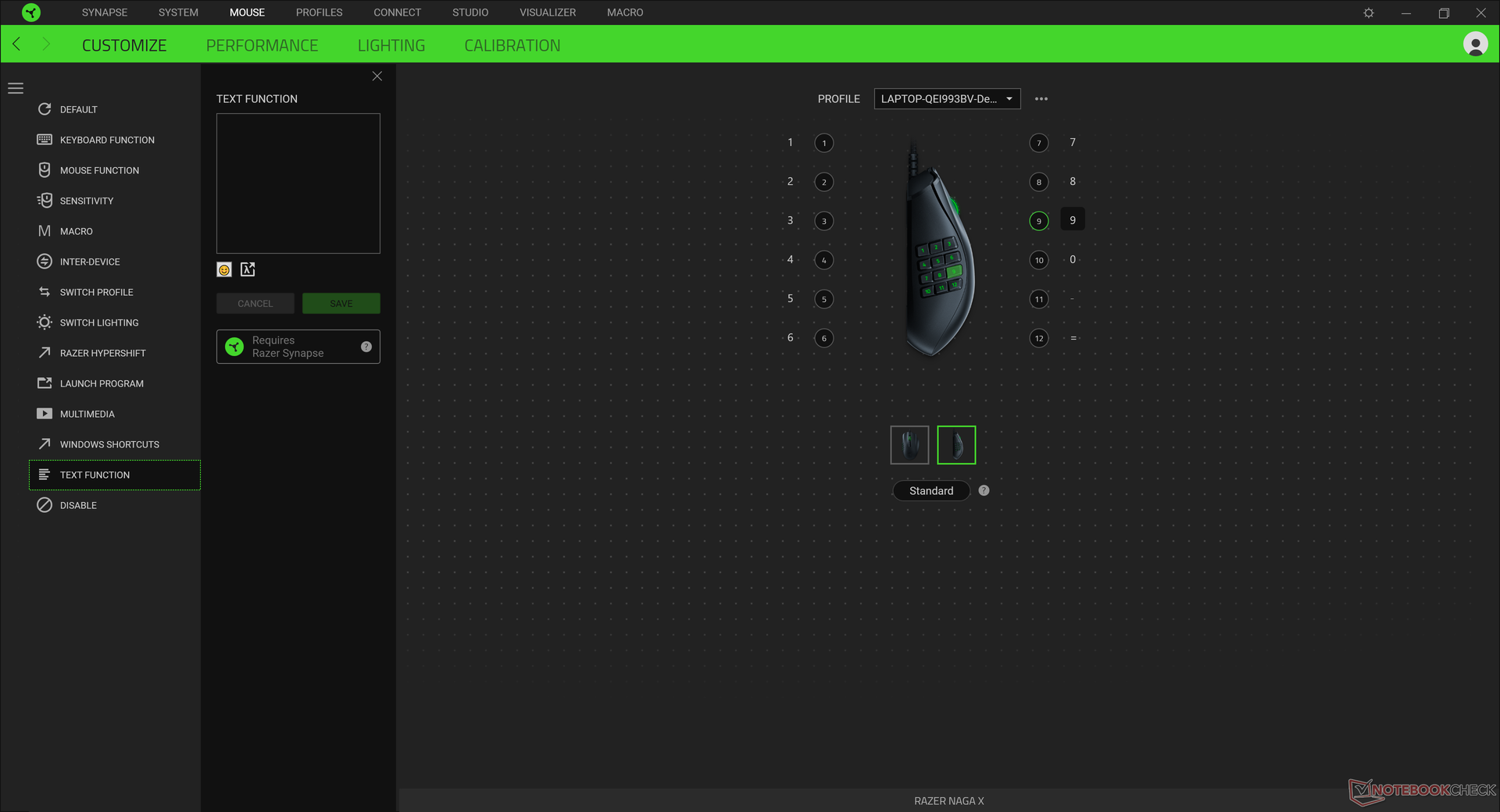This screenshot has width=1500, height=812.
Task: Open Synapse settings gear
Action: (1368, 13)
